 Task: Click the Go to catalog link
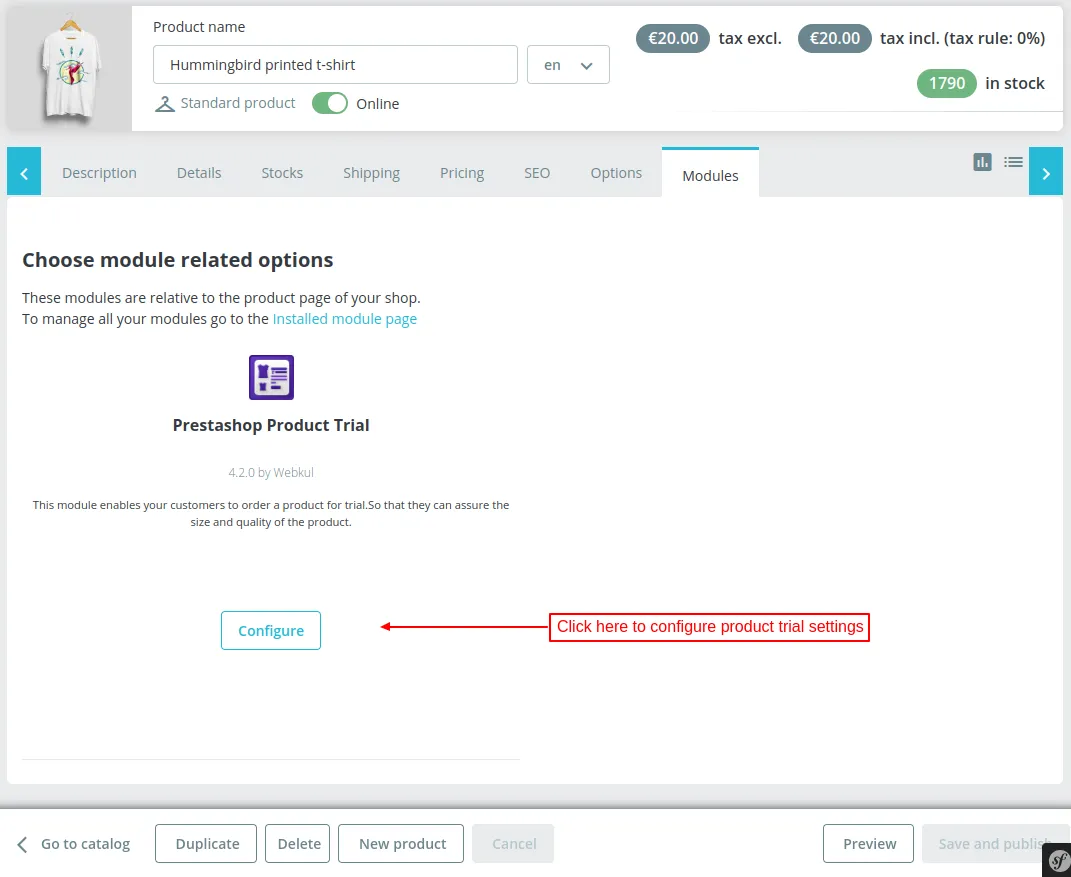tap(85, 844)
